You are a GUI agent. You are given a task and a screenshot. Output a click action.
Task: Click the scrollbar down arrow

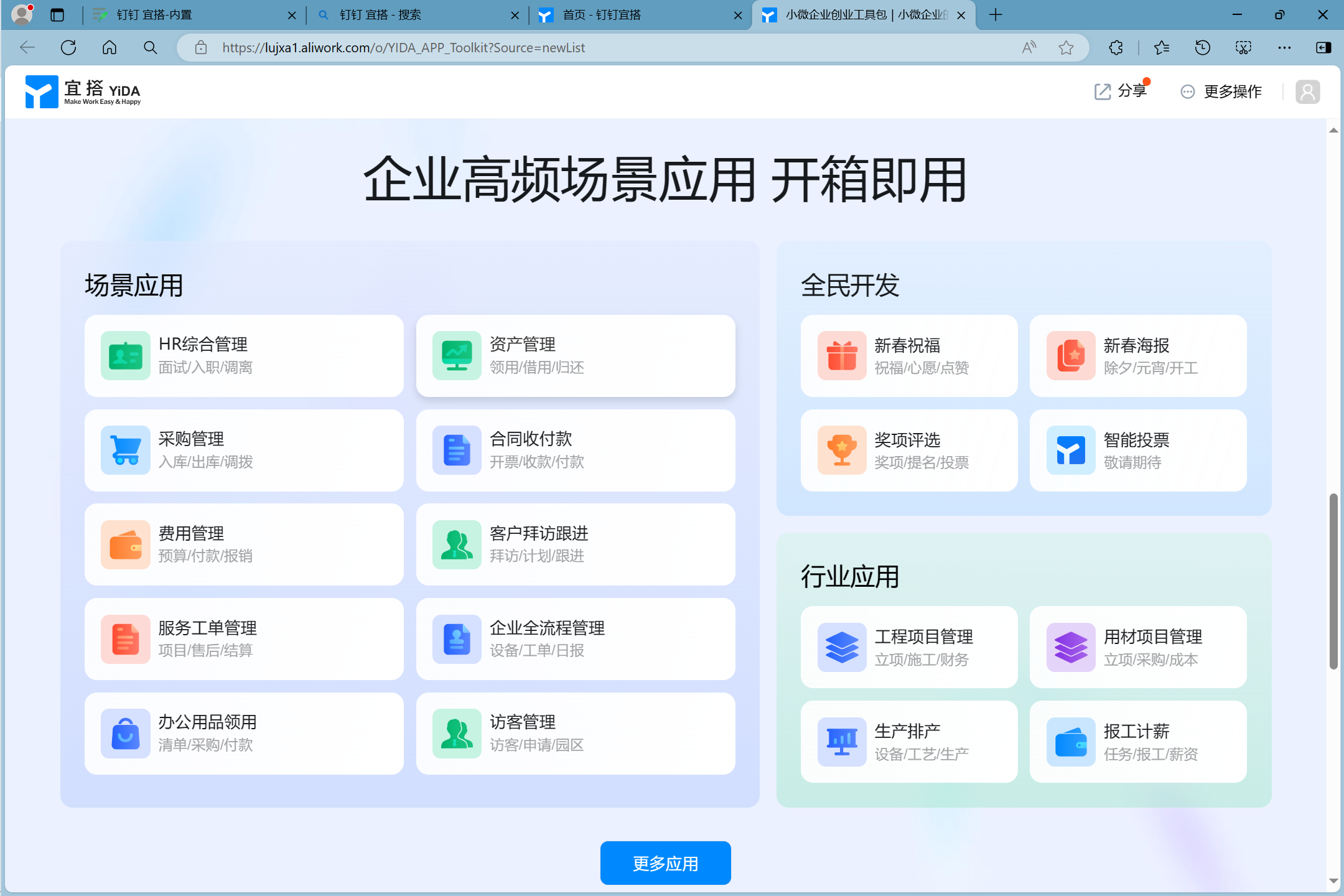point(1333,880)
